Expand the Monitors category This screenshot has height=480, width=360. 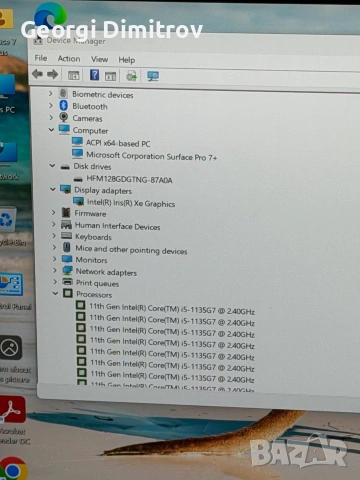(55, 259)
